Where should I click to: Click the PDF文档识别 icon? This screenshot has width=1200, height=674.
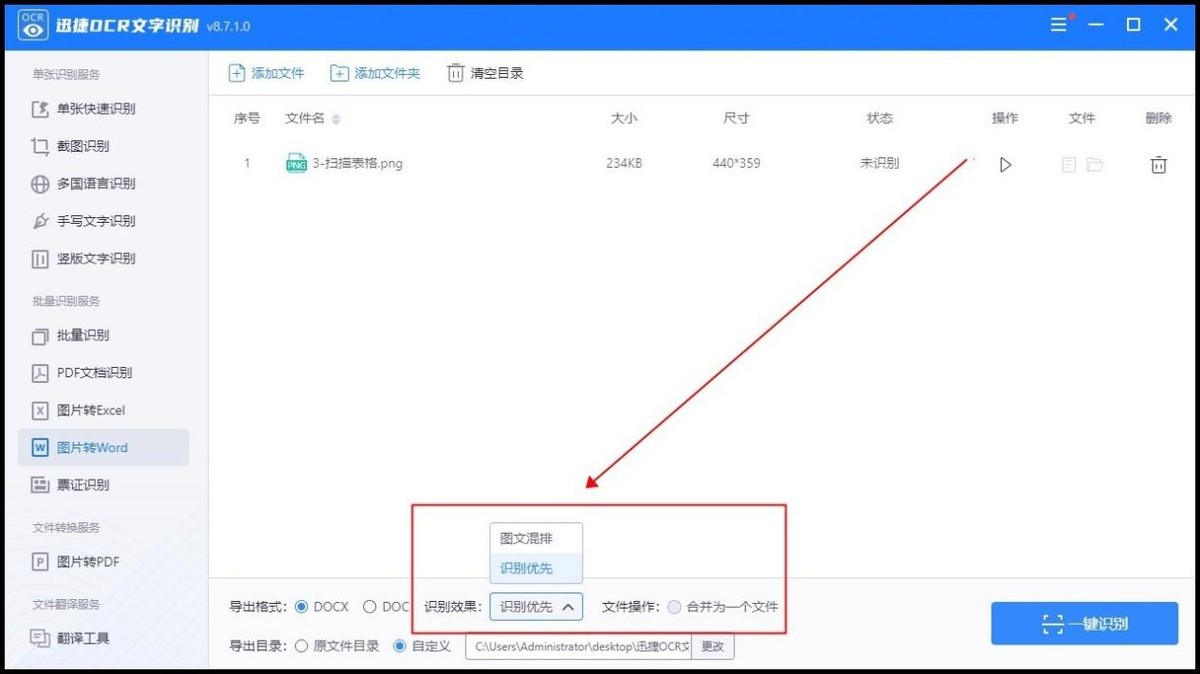[x=40, y=373]
